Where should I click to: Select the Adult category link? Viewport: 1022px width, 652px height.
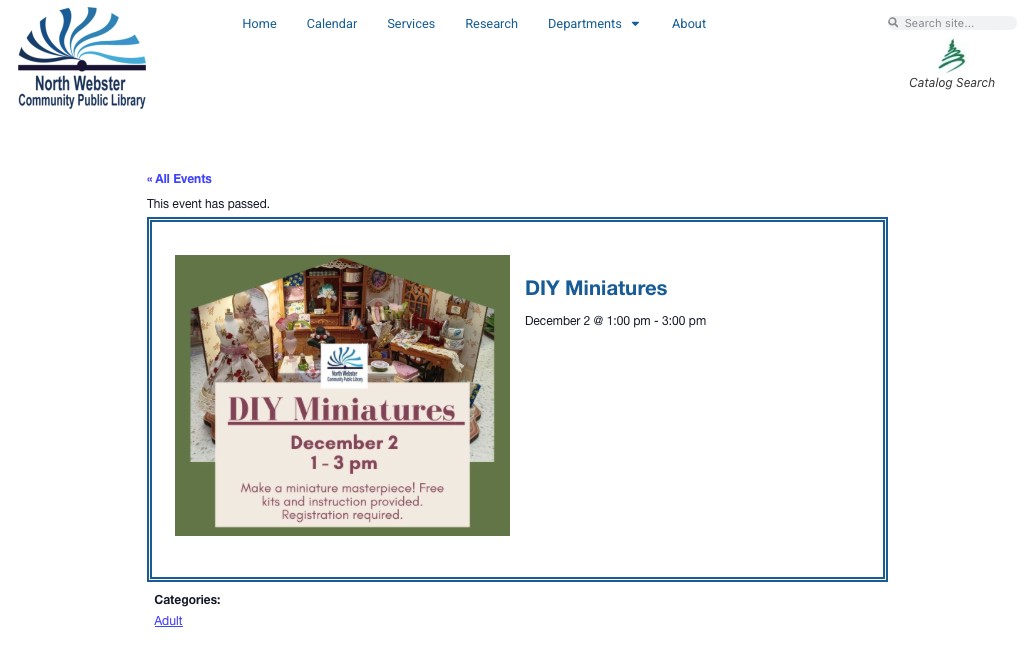[x=168, y=621]
